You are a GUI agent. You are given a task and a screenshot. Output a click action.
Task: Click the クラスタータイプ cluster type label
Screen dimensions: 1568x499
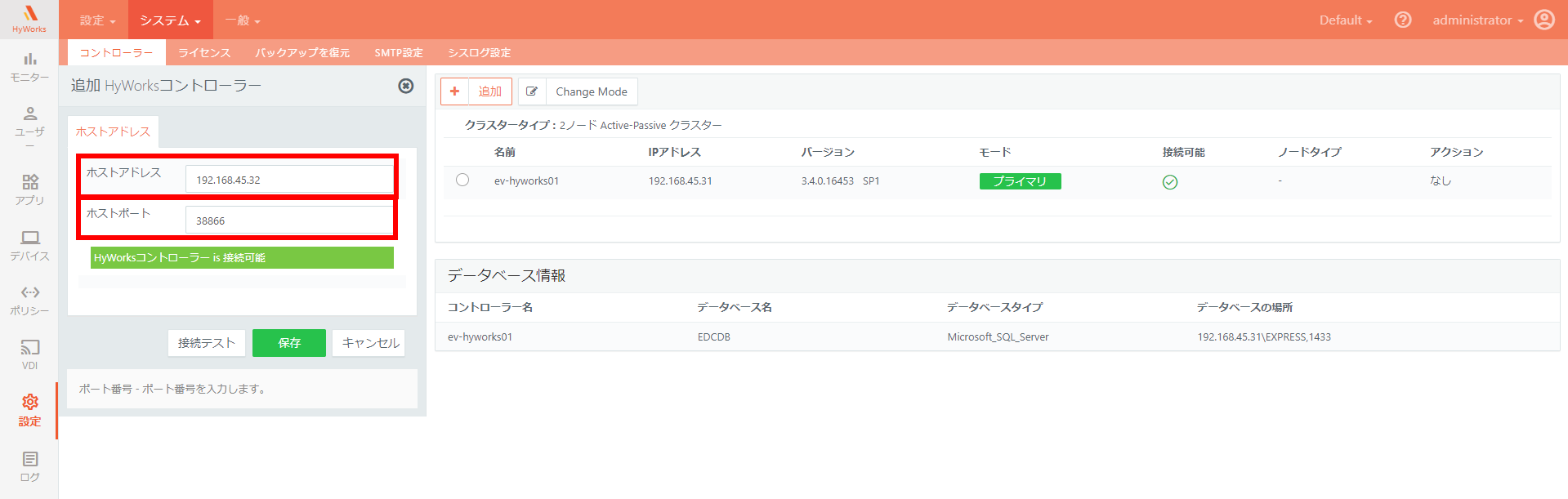pyautogui.click(x=510, y=125)
